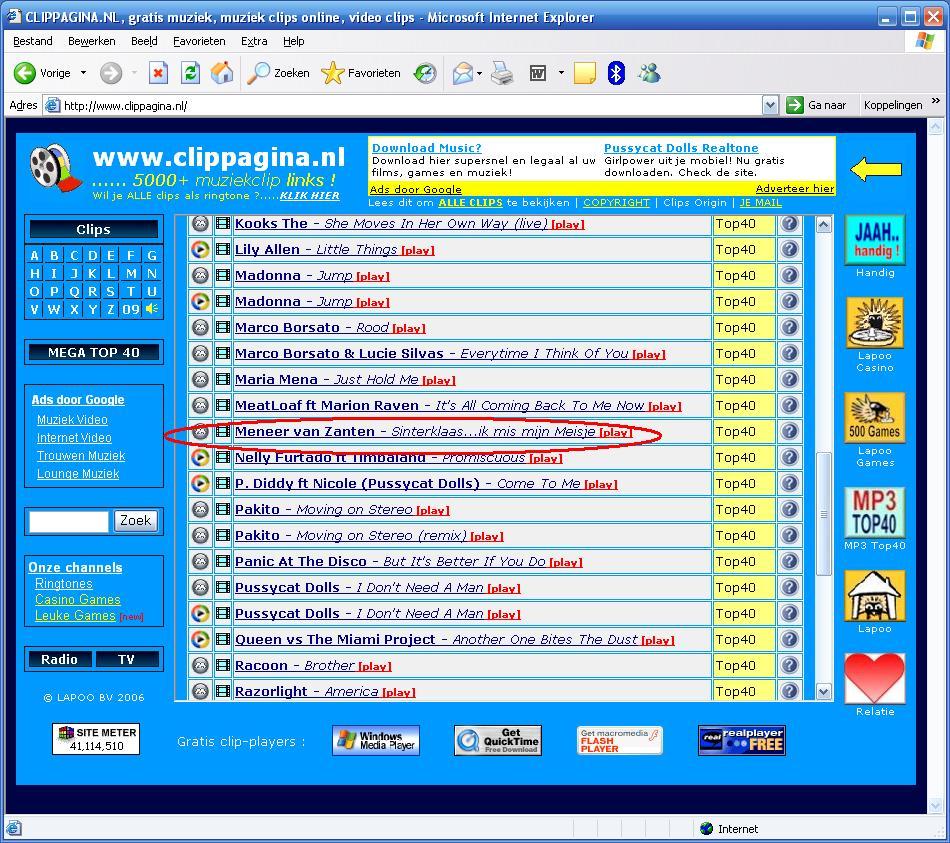Open the Mail button dropdown arrow
The height and width of the screenshot is (843, 950).
point(479,73)
